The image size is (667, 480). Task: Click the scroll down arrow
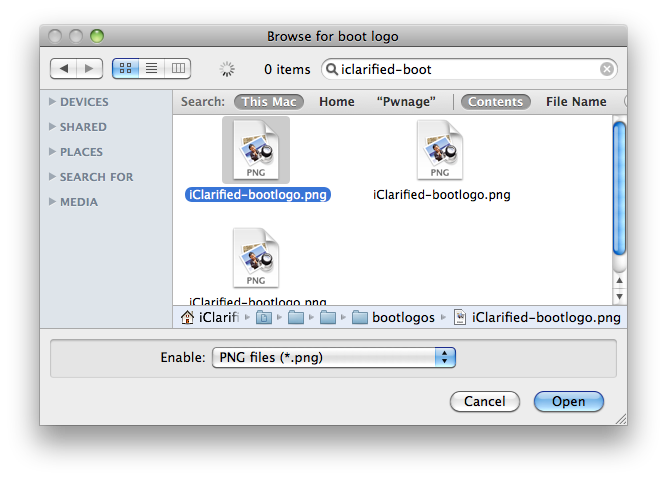pyautogui.click(x=619, y=297)
